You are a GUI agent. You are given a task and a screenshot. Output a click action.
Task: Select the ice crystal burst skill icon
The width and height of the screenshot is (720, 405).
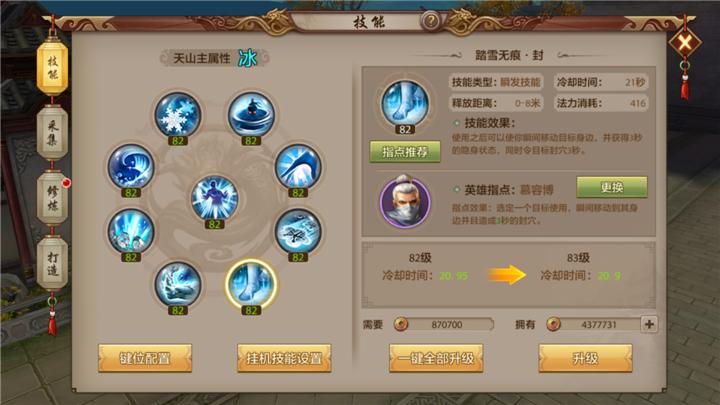(131, 231)
